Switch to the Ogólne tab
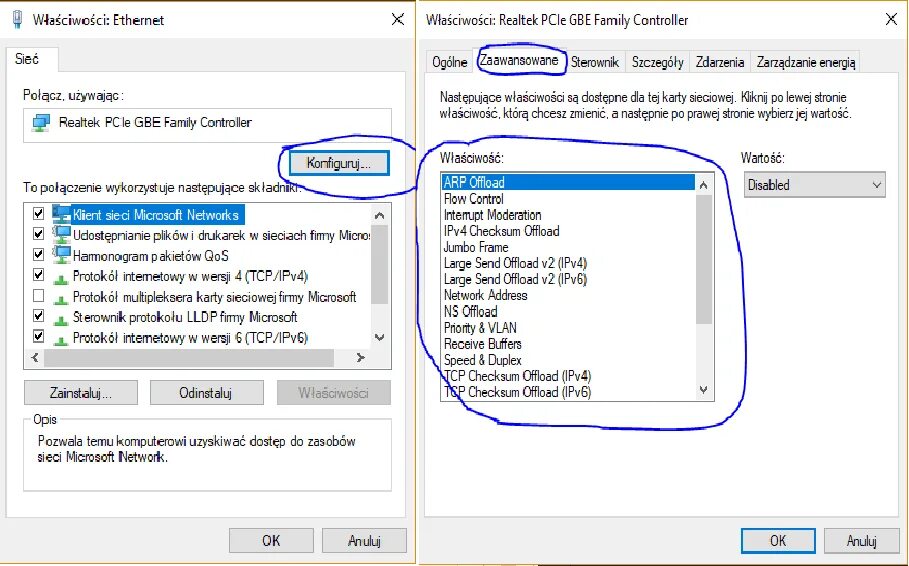The image size is (909, 566). [x=450, y=62]
